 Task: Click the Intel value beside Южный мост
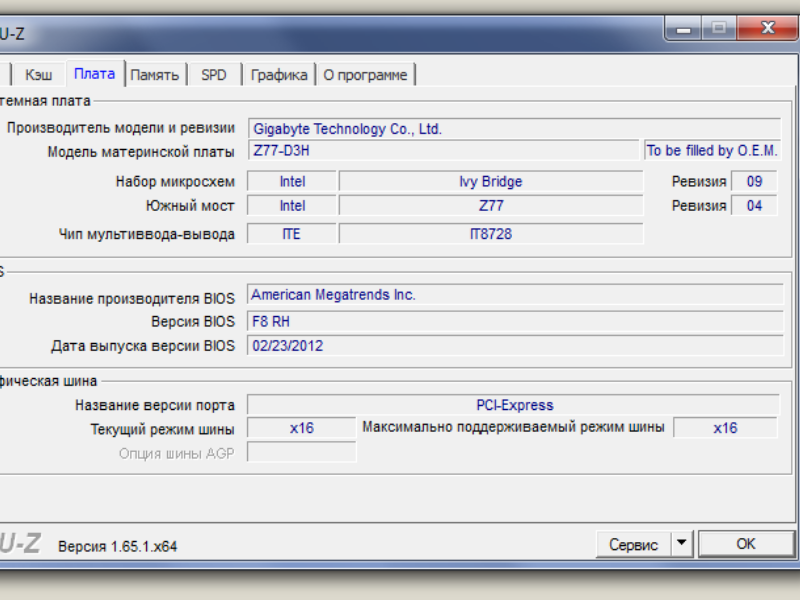coord(292,206)
